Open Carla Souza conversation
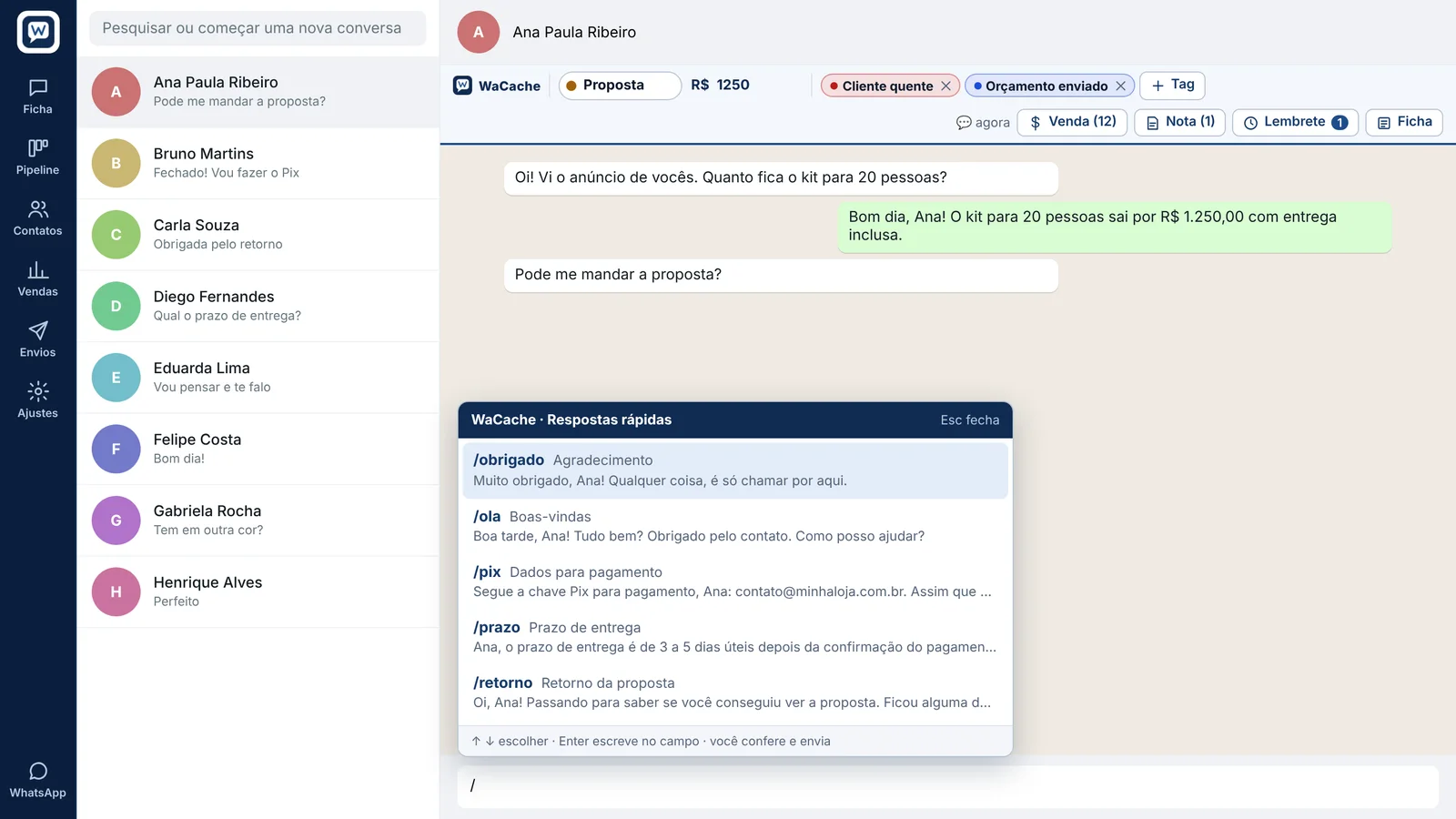This screenshot has width=1456, height=819. pos(258,235)
